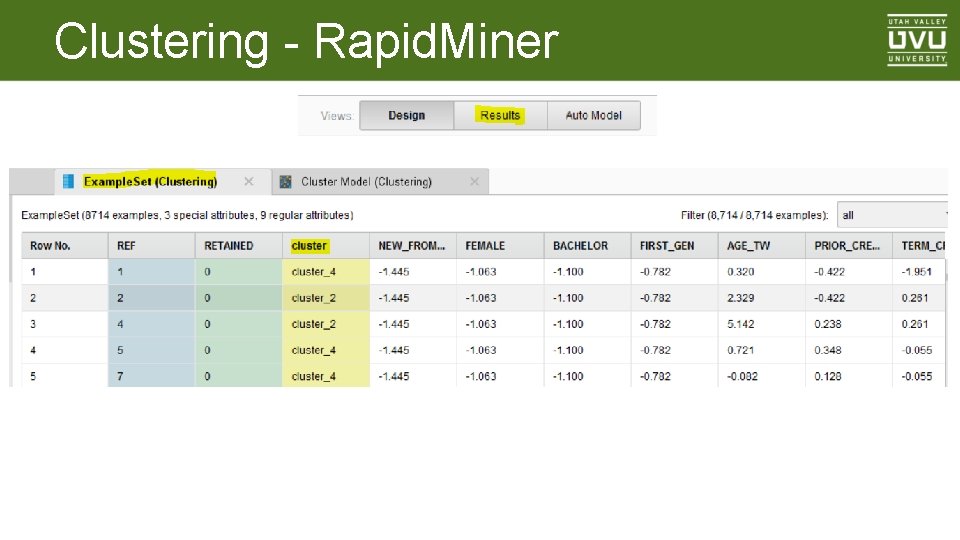960x540 pixels.
Task: Click the UVU university logo
Action: coord(917,40)
